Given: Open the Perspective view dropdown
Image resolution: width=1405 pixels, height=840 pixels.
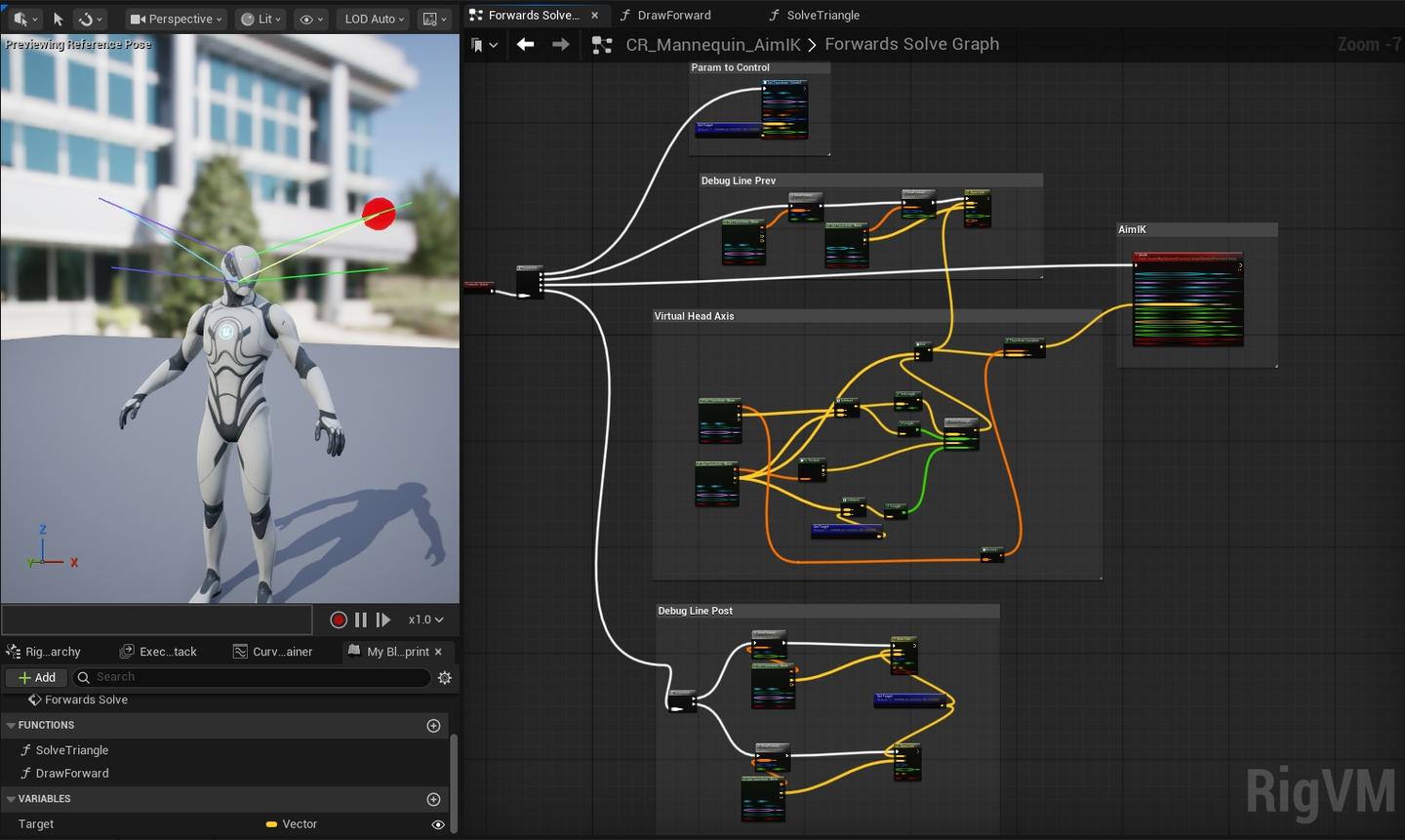Looking at the screenshot, I should [x=176, y=19].
